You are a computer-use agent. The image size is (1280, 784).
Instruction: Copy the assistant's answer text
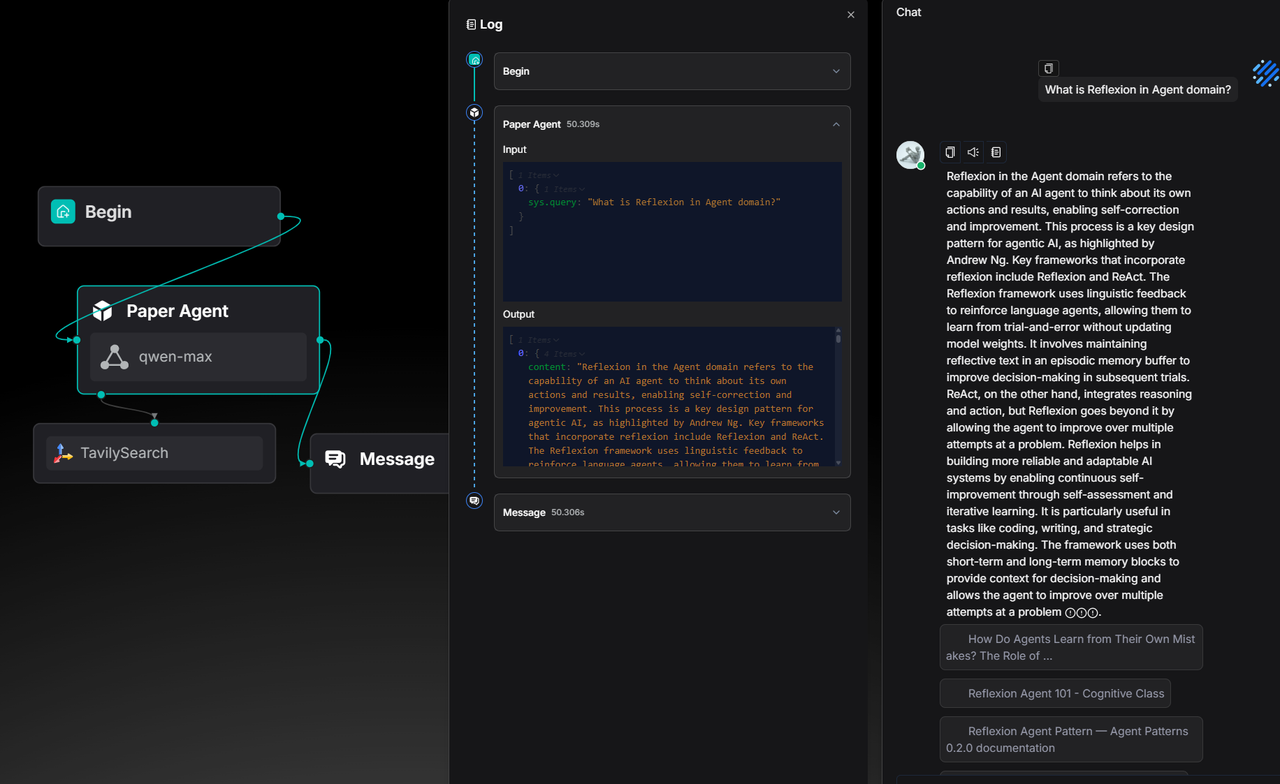tap(950, 152)
